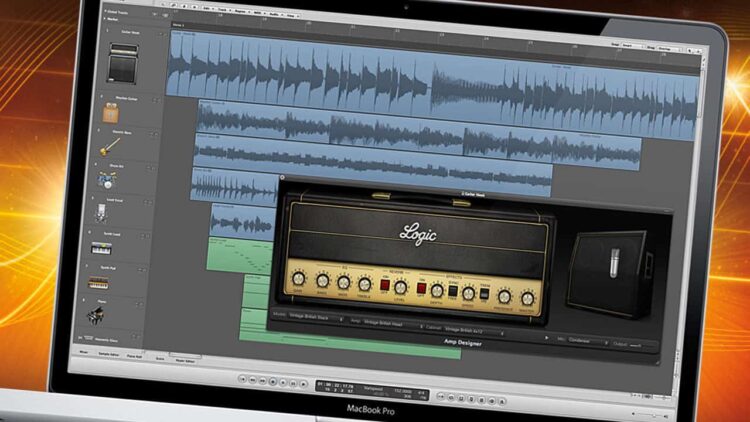Viewport: 750px width, 422px height.
Task: Select the Guitar Stack amp track icon
Action: (x=123, y=63)
